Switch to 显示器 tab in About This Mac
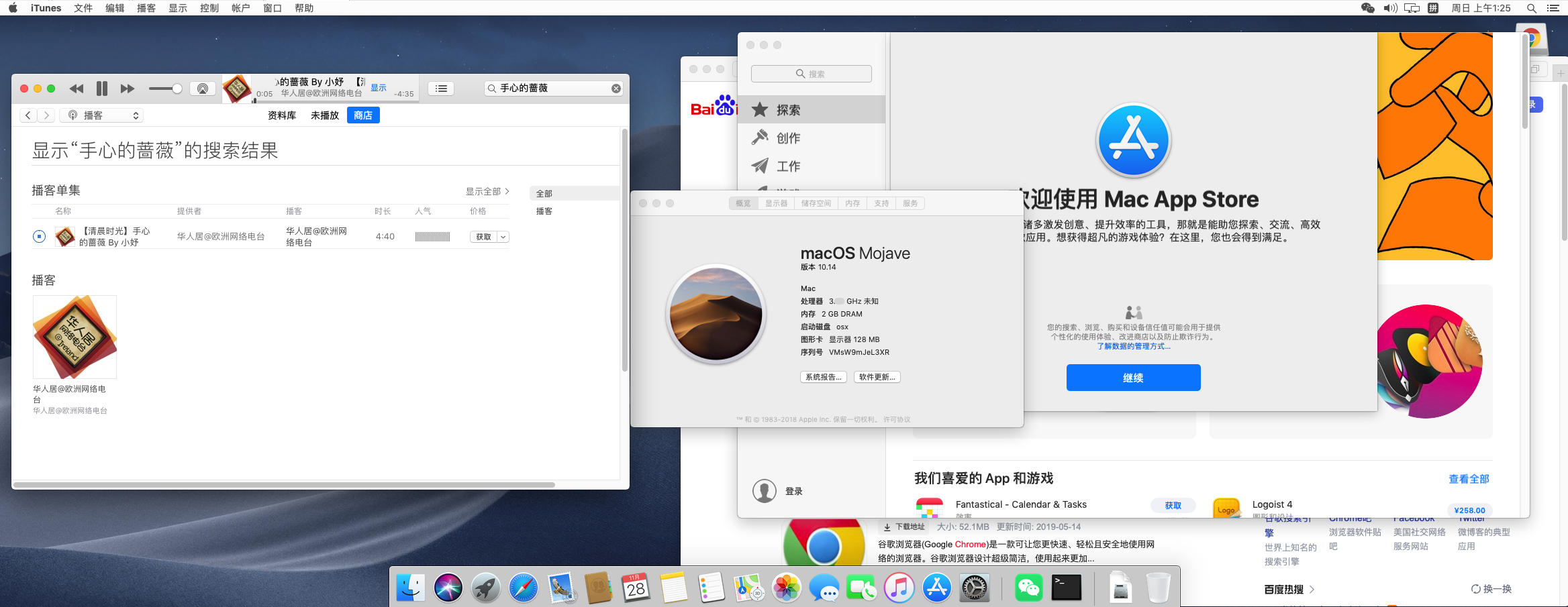This screenshot has width=1568, height=607. click(776, 203)
